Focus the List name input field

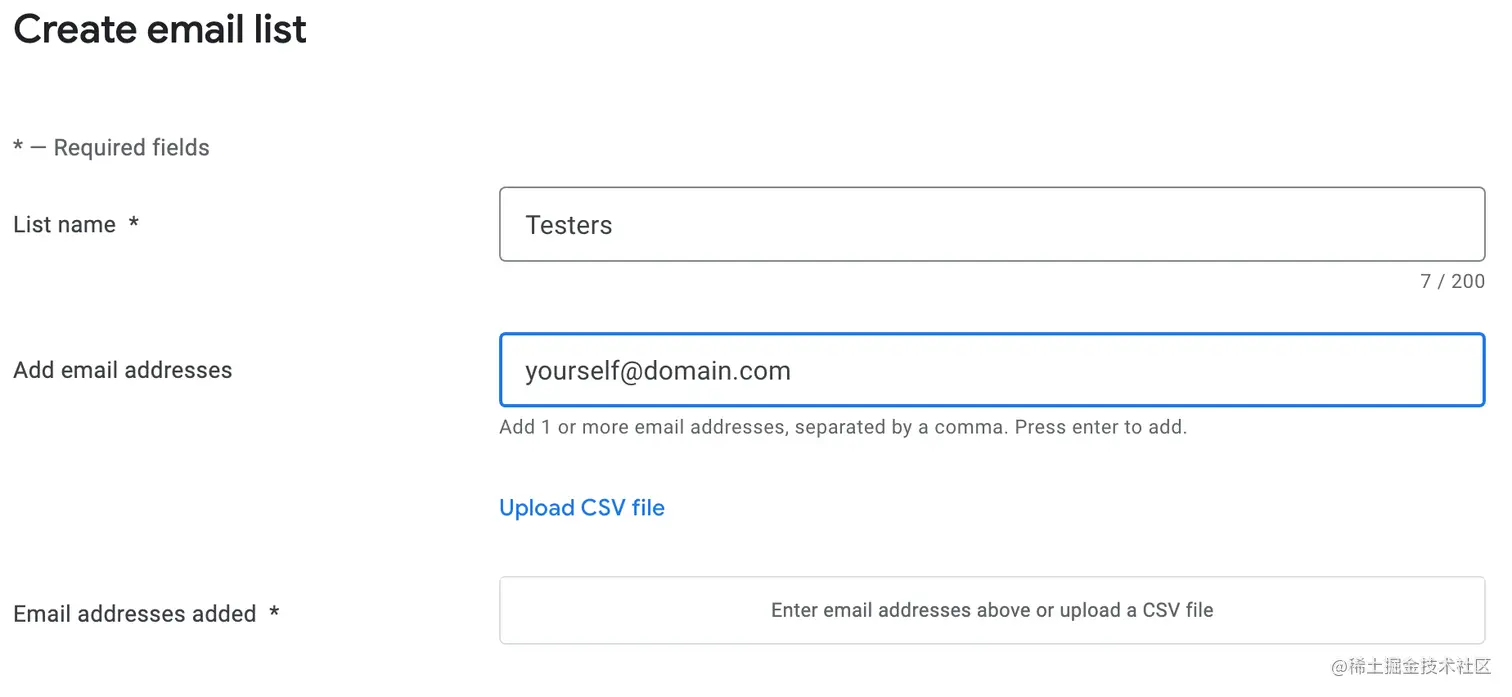coord(992,224)
